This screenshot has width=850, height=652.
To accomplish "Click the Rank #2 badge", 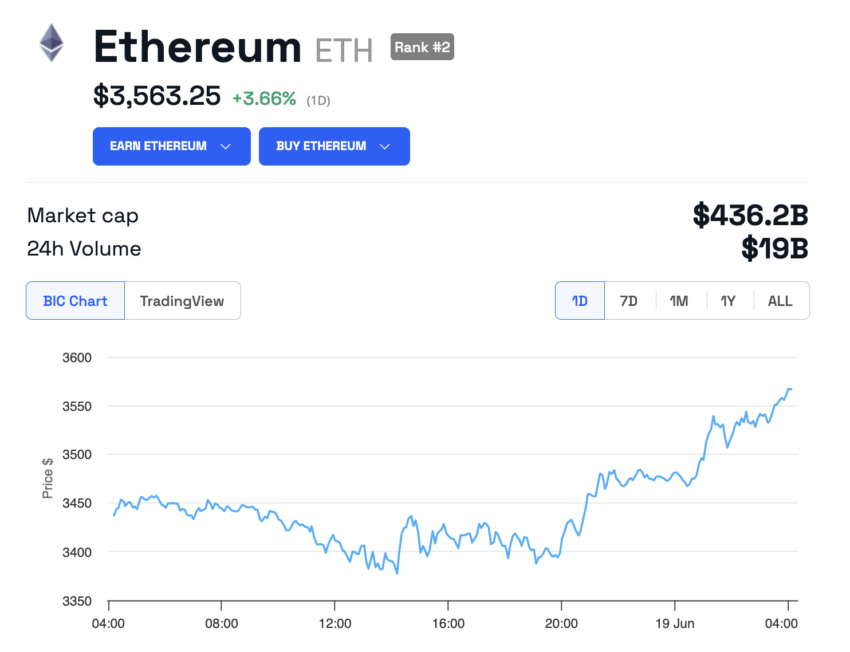I will (422, 47).
